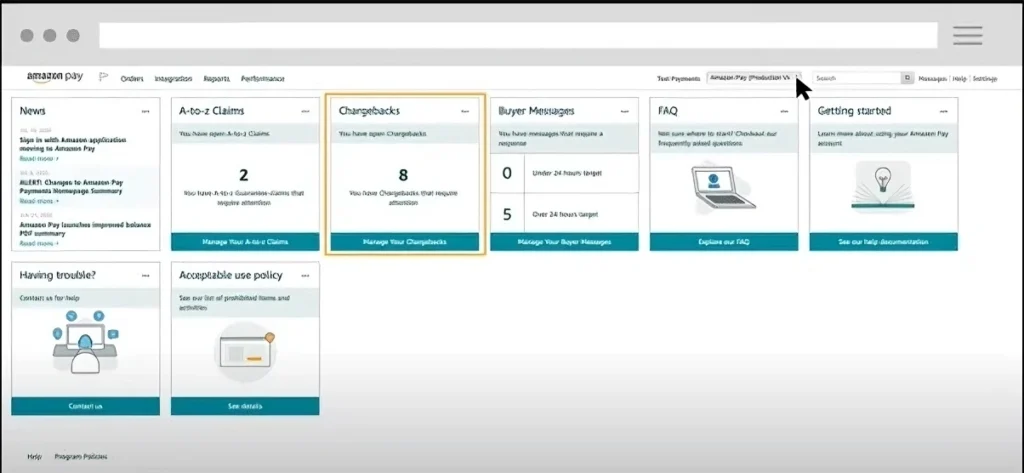Click the See our help documentation button

point(884,242)
